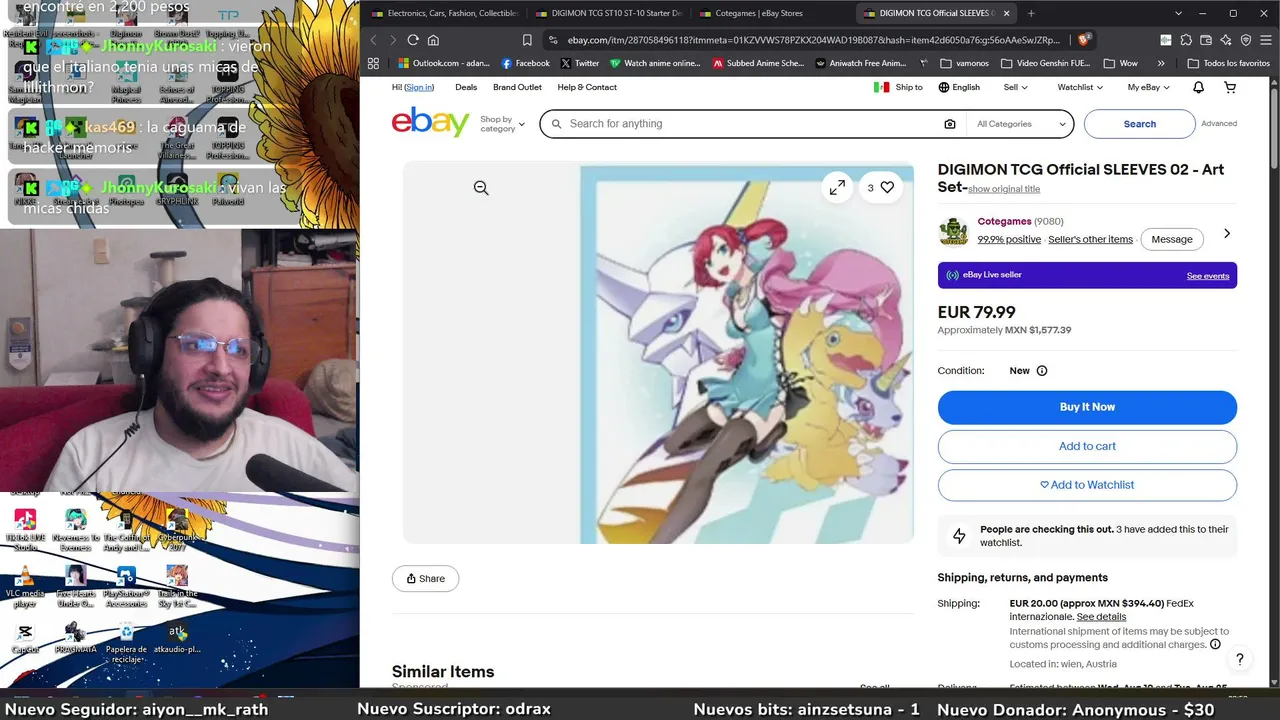Click the blue Search button
The width and height of the screenshot is (1280, 720).
[1139, 124]
